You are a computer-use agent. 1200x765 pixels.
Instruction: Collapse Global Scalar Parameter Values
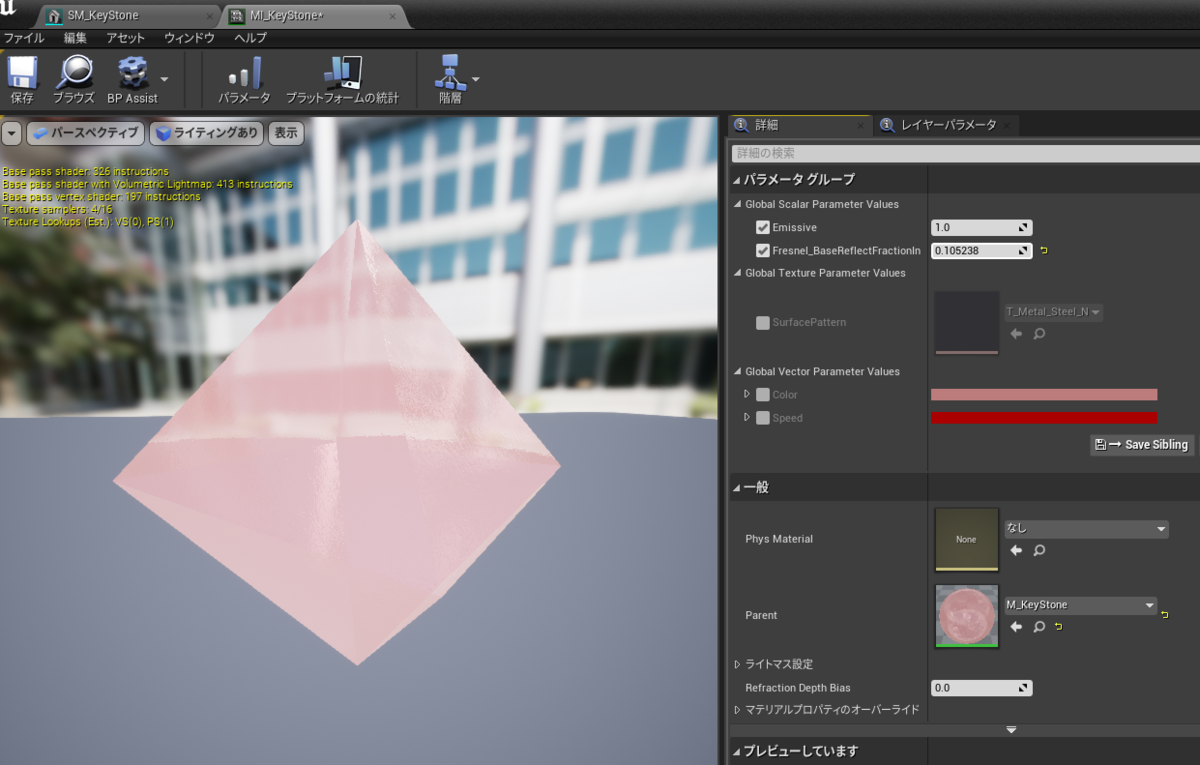click(738, 205)
